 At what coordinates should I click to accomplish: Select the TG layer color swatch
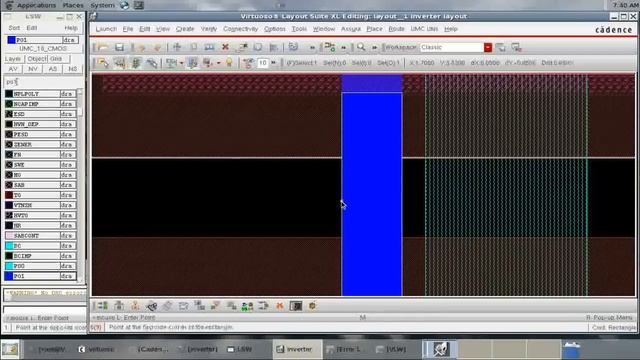[x=9, y=195]
